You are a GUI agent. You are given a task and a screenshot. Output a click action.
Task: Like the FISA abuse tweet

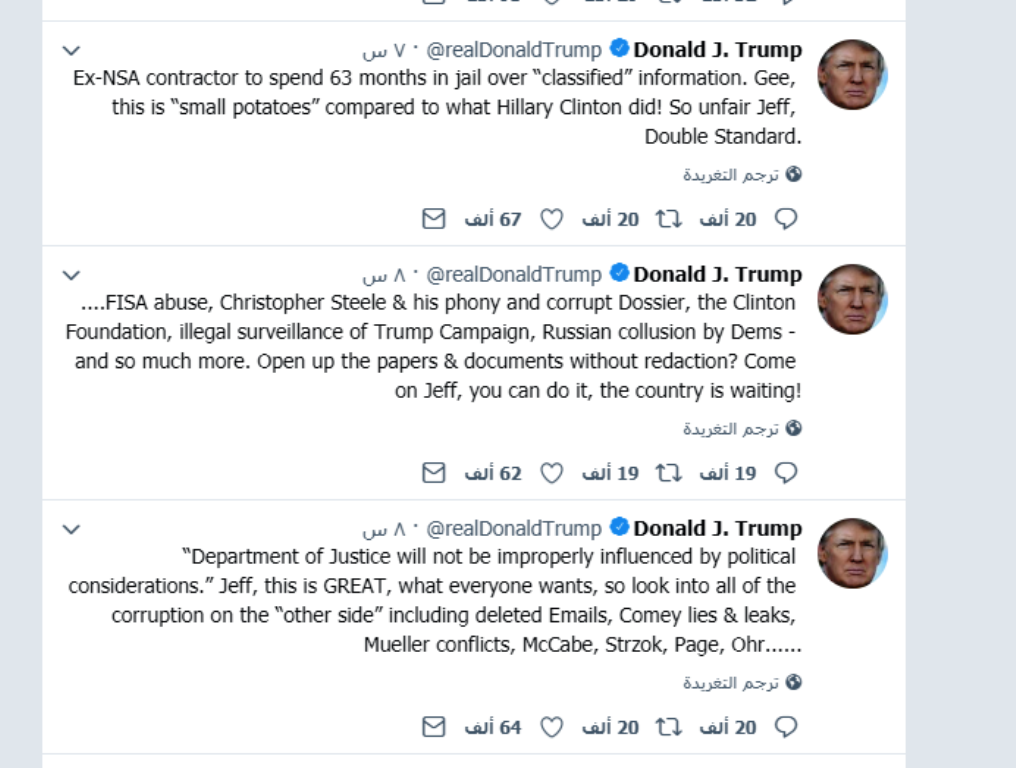pyautogui.click(x=551, y=473)
